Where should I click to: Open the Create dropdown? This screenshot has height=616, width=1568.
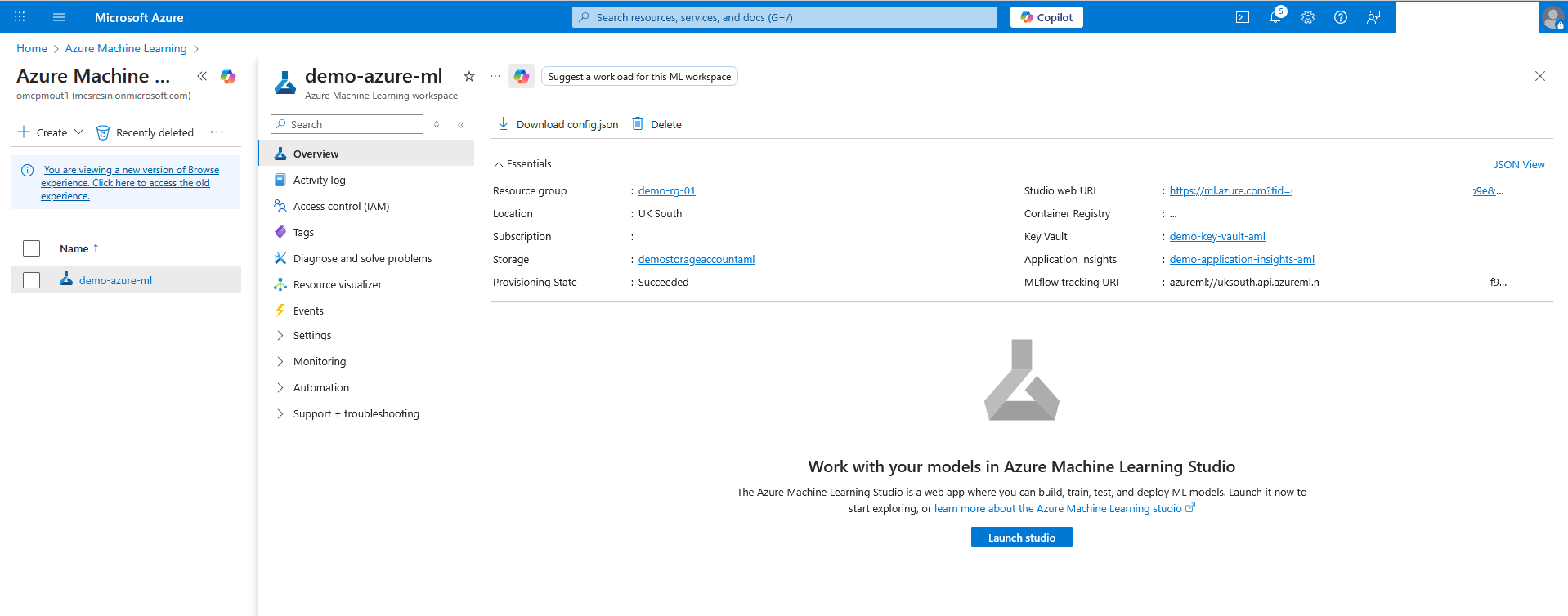pyautogui.click(x=51, y=132)
